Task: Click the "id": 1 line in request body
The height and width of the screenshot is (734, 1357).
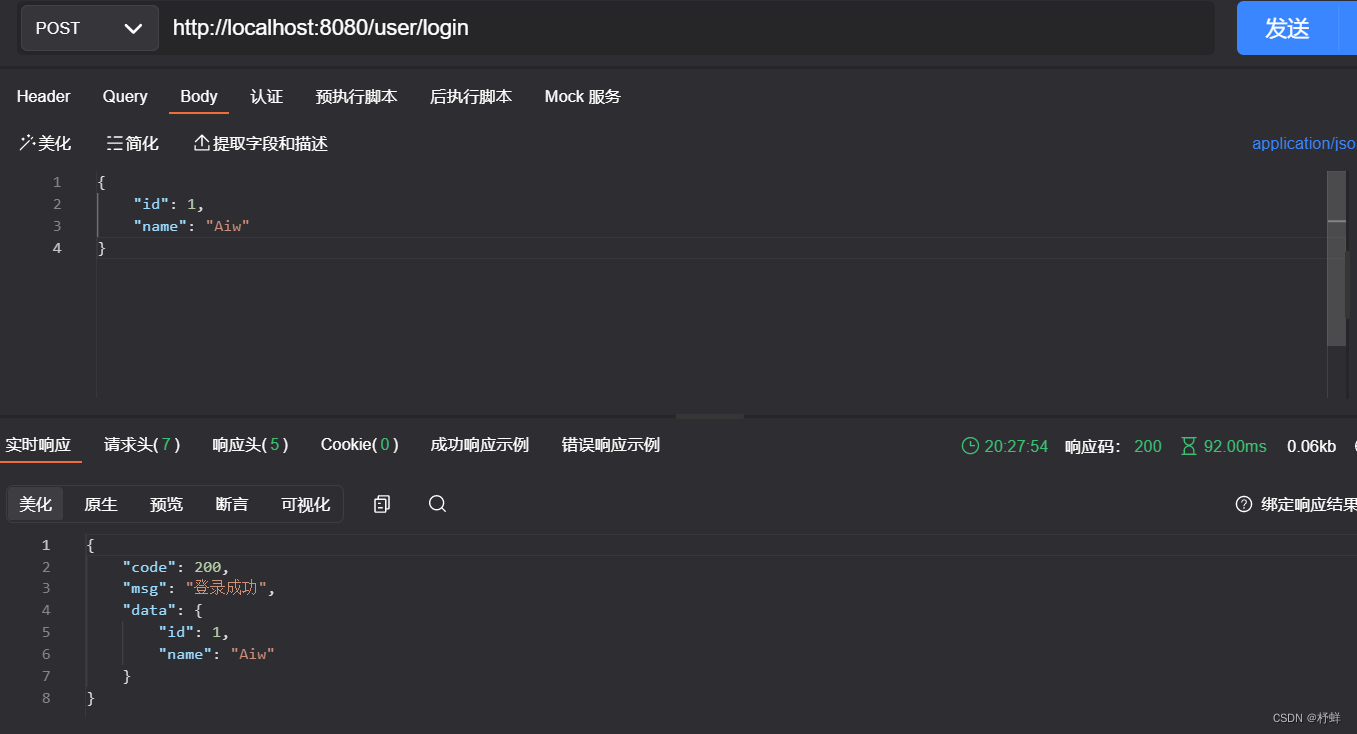Action: click(x=169, y=204)
